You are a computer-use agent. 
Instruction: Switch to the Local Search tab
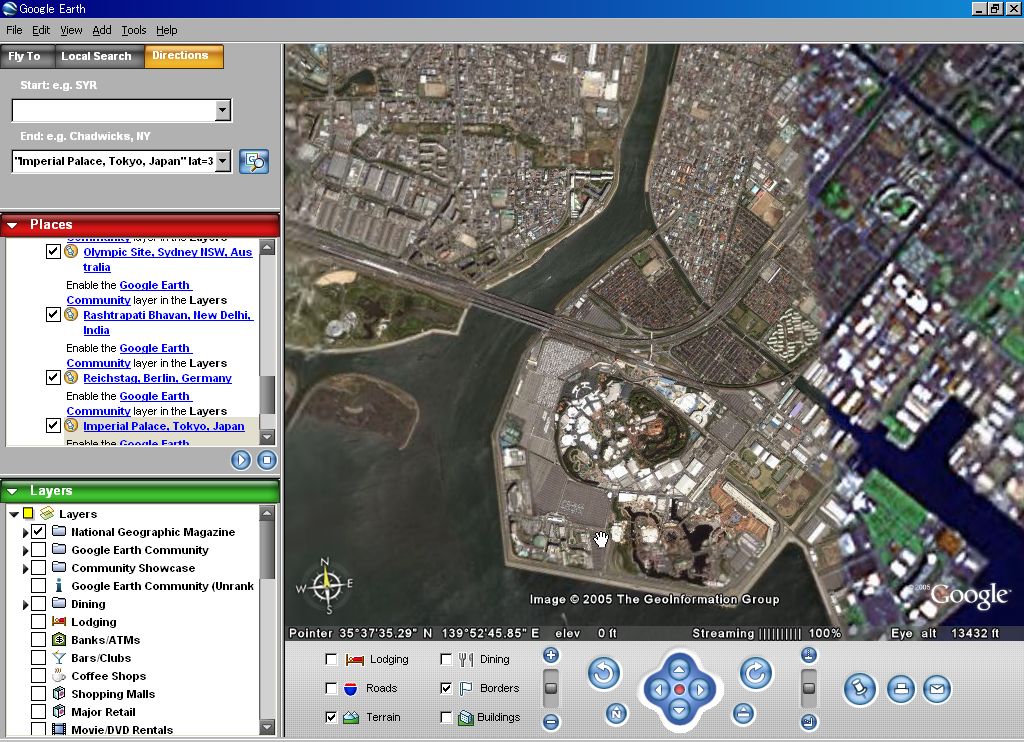click(x=99, y=56)
